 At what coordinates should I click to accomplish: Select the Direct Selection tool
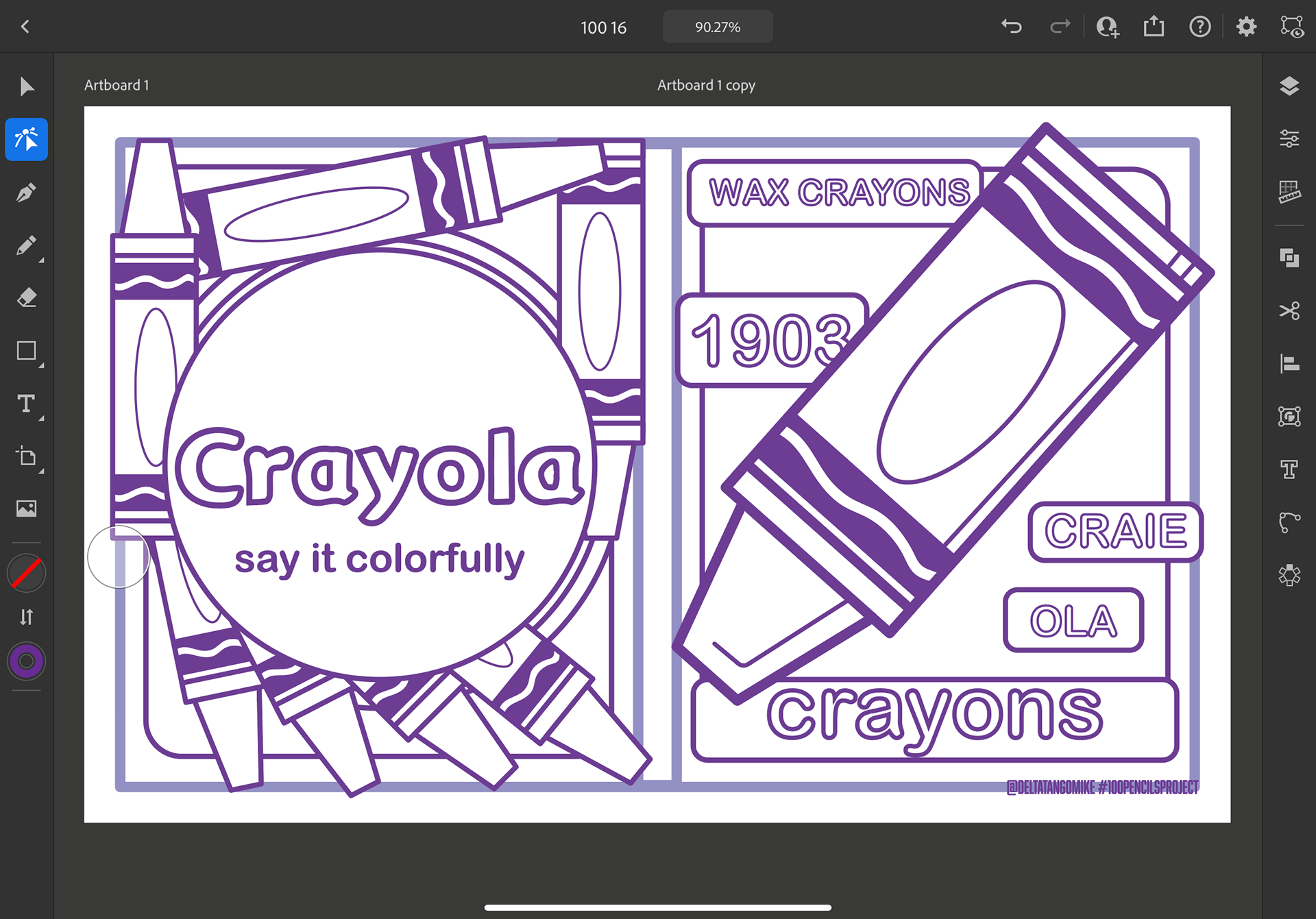pos(27,139)
